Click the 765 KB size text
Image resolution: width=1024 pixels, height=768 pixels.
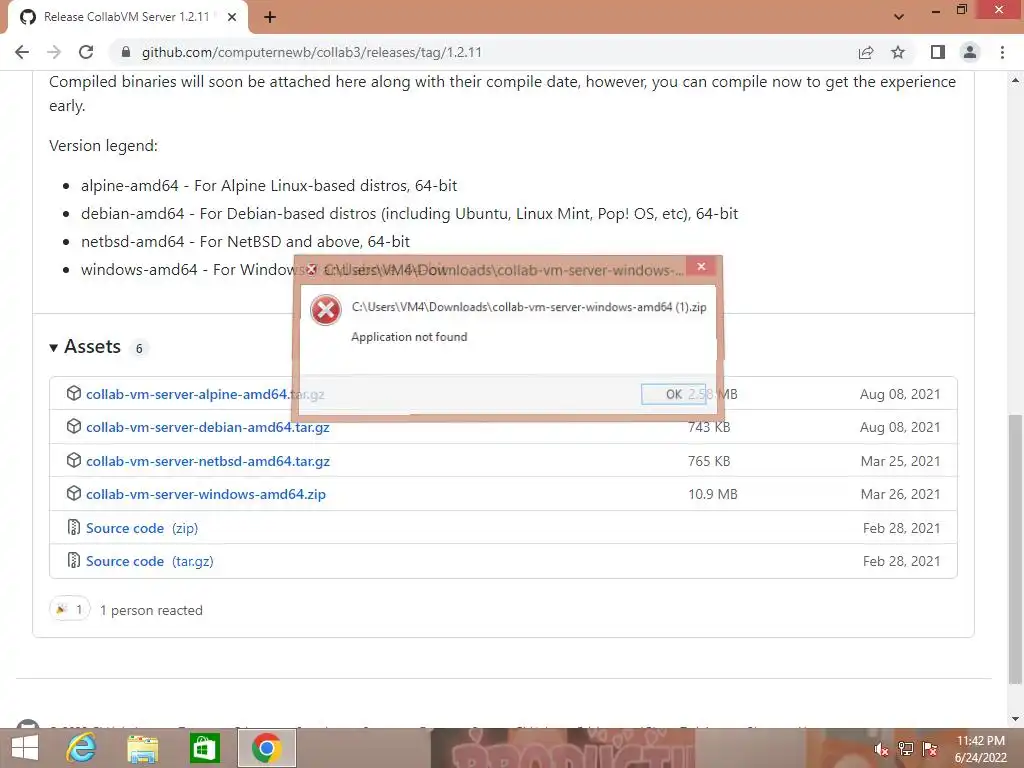(709, 461)
